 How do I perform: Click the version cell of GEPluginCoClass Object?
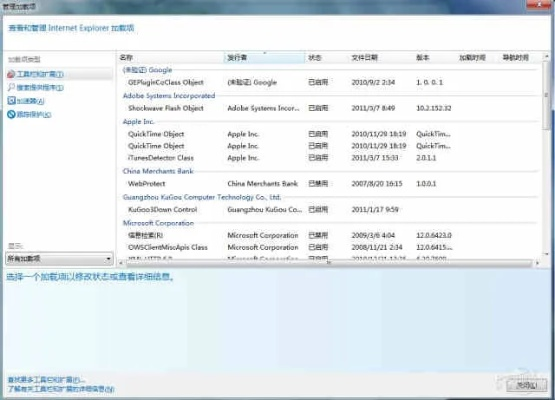click(x=429, y=82)
